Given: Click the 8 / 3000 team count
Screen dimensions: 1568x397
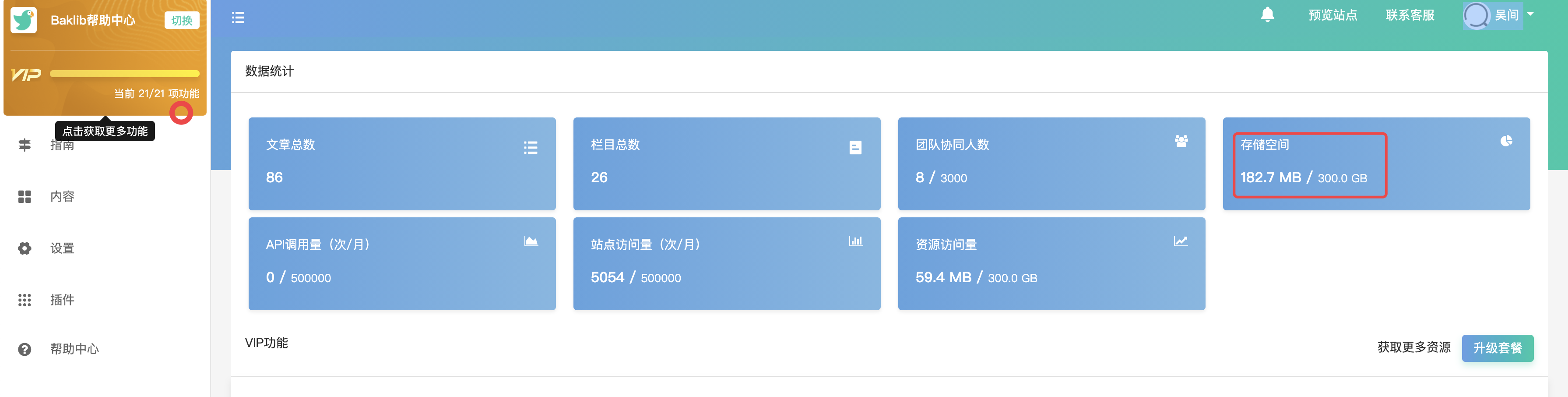Looking at the screenshot, I should (x=941, y=178).
